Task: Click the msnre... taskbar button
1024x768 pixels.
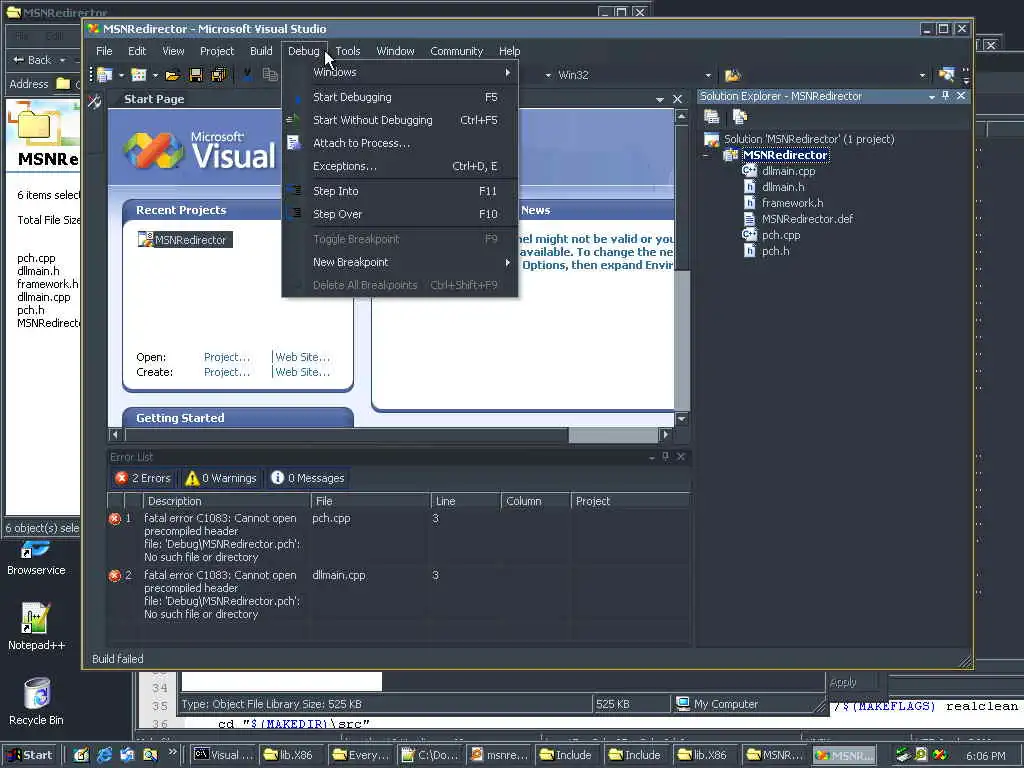Action: (500, 755)
